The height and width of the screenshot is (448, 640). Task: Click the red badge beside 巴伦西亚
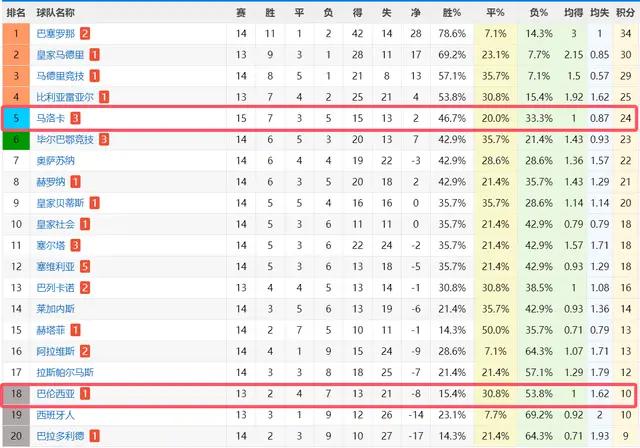pos(84,394)
